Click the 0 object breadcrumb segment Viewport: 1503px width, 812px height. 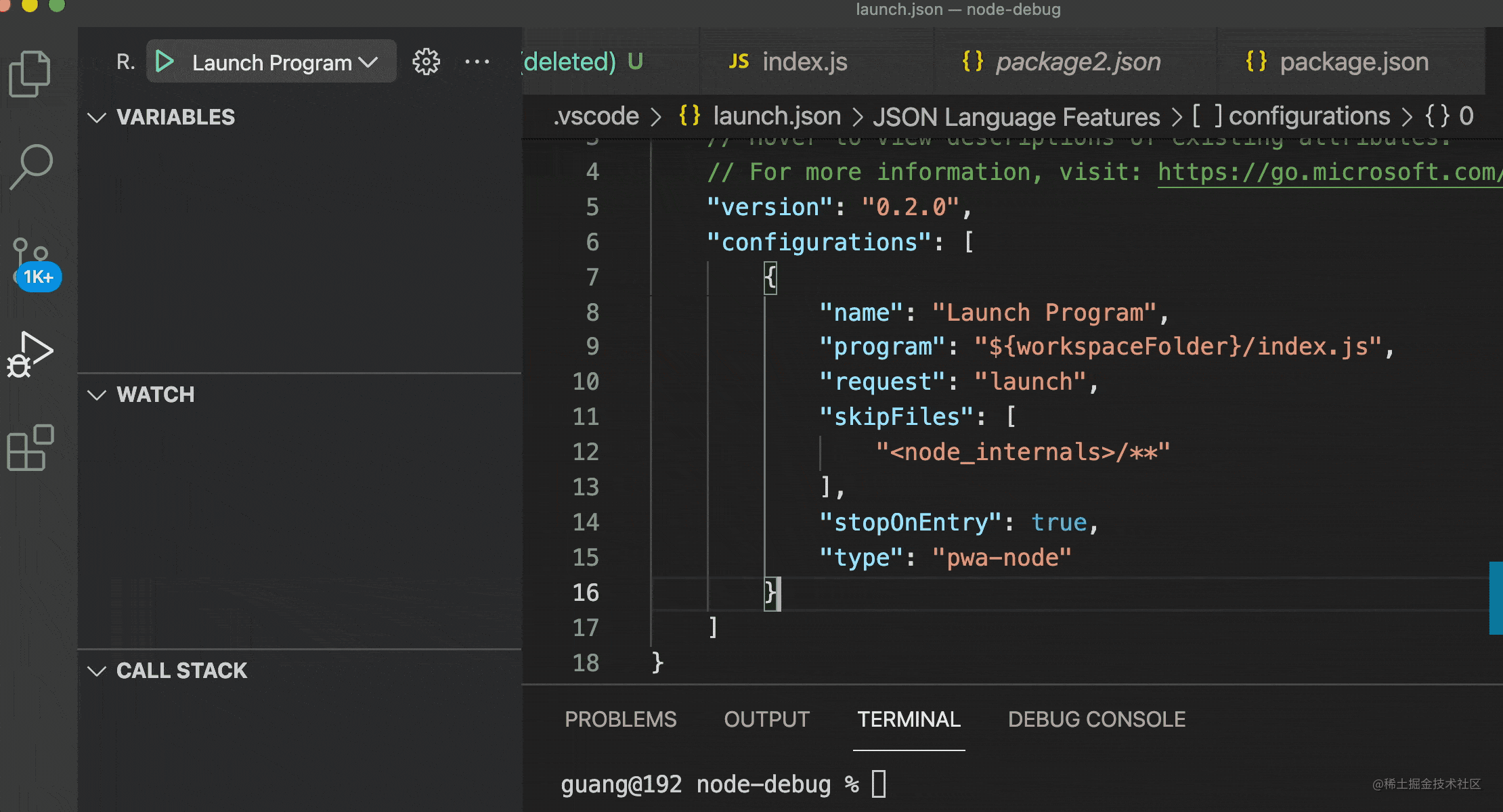click(1449, 116)
